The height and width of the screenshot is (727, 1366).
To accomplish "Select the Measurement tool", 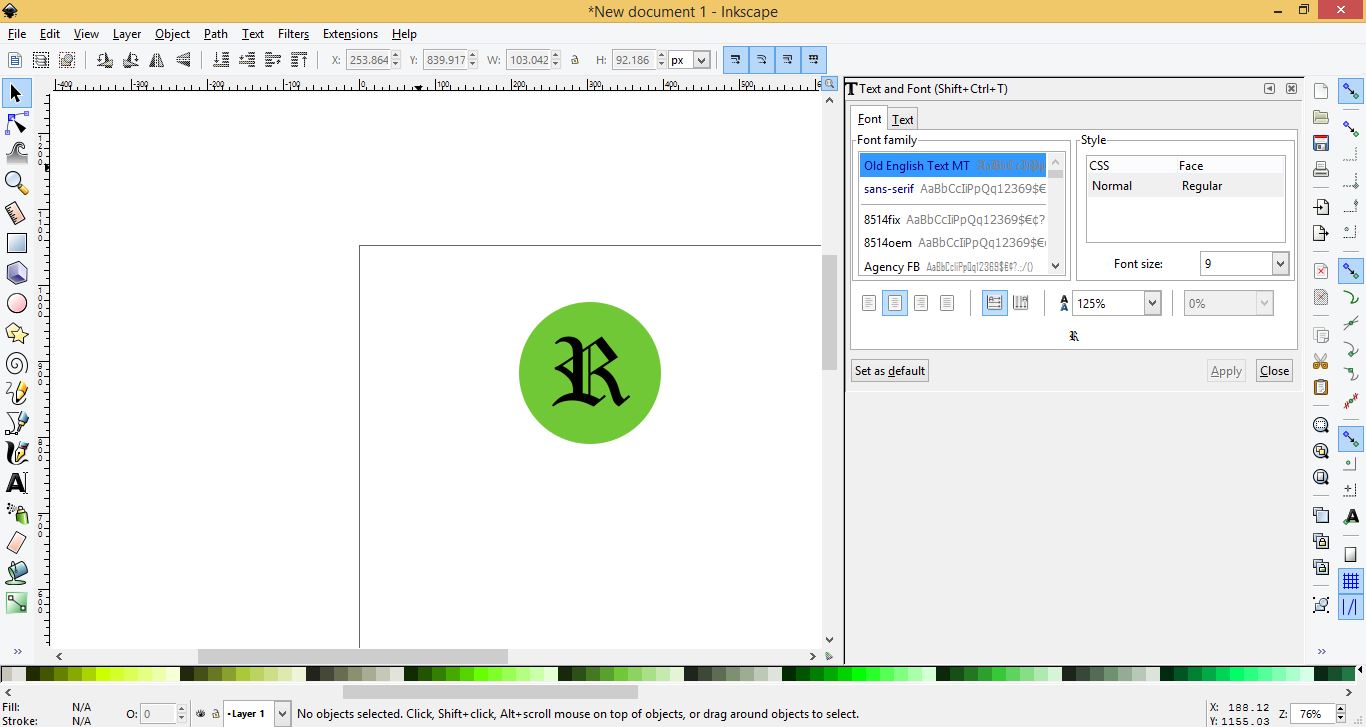I will [16, 213].
